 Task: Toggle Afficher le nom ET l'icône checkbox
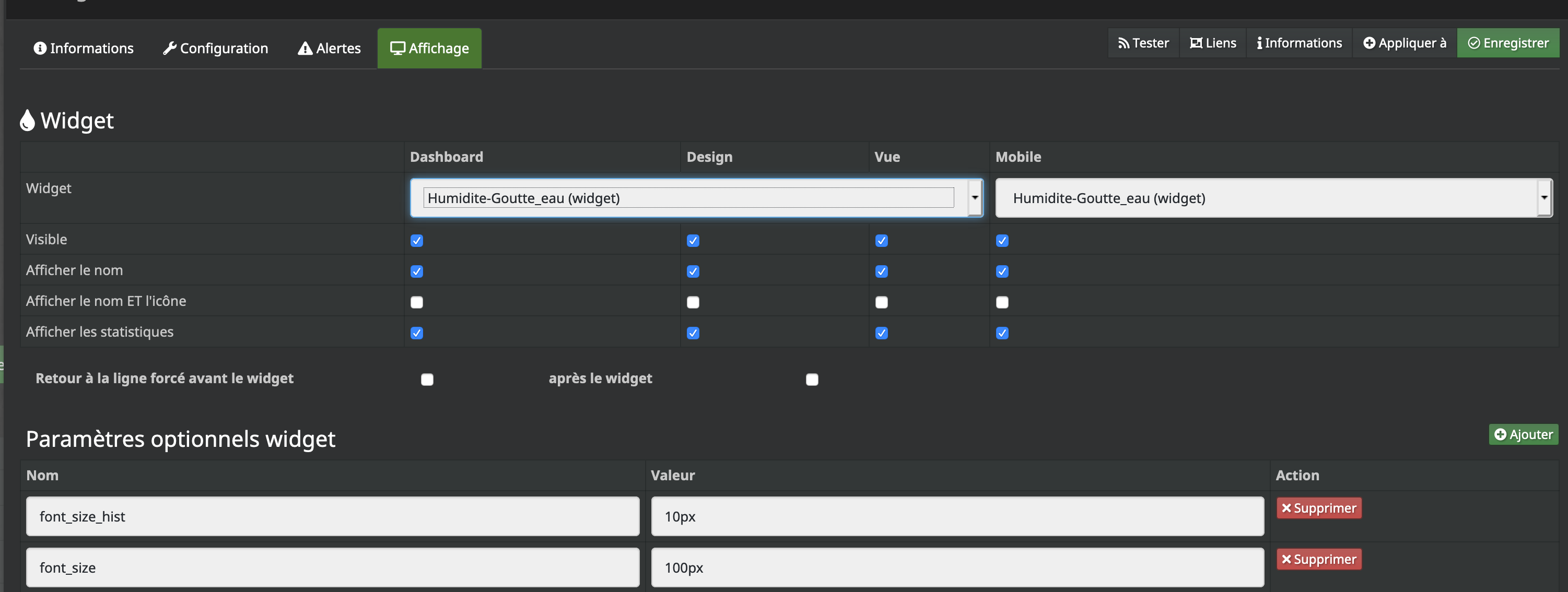[x=416, y=301]
